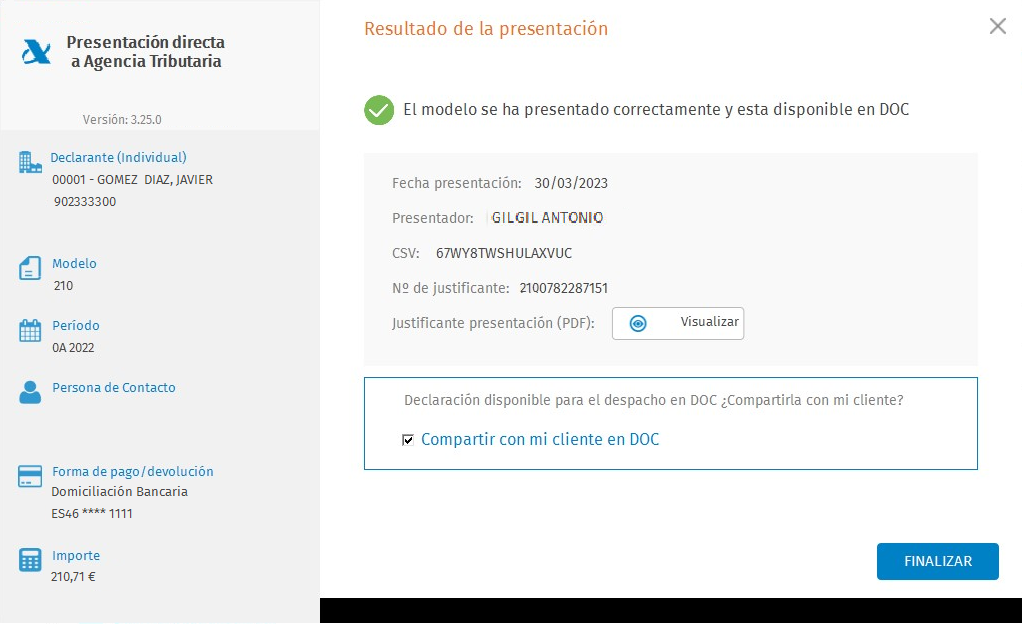Image resolution: width=1022 pixels, height=624 pixels.
Task: Click presenter name GIL GIL ANTONIO
Action: coord(547,218)
